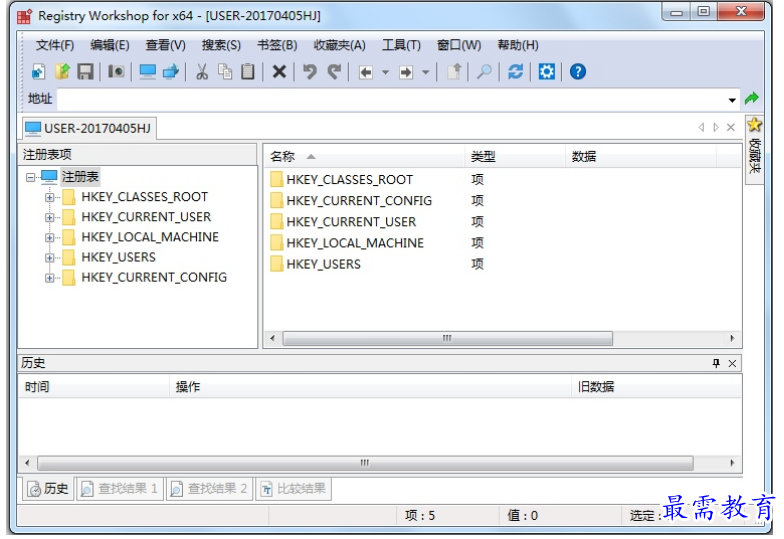
Task: Open the 书签(B) menu
Action: (277, 45)
